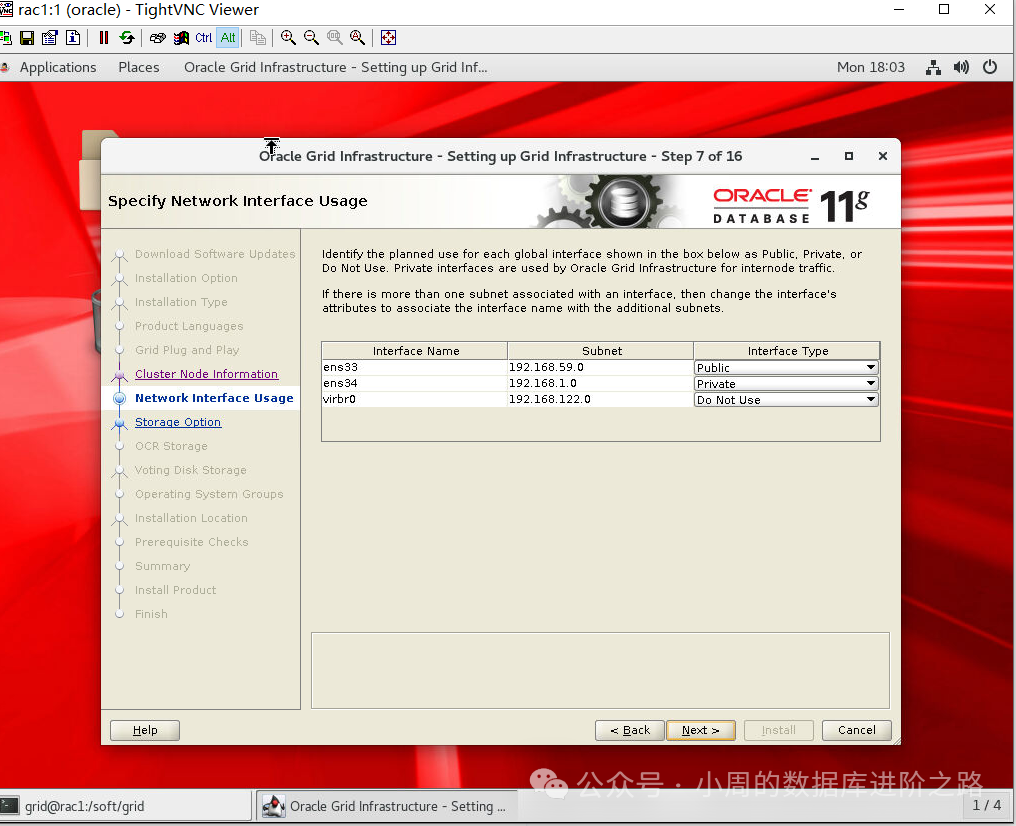Click the Cancel button

(857, 730)
